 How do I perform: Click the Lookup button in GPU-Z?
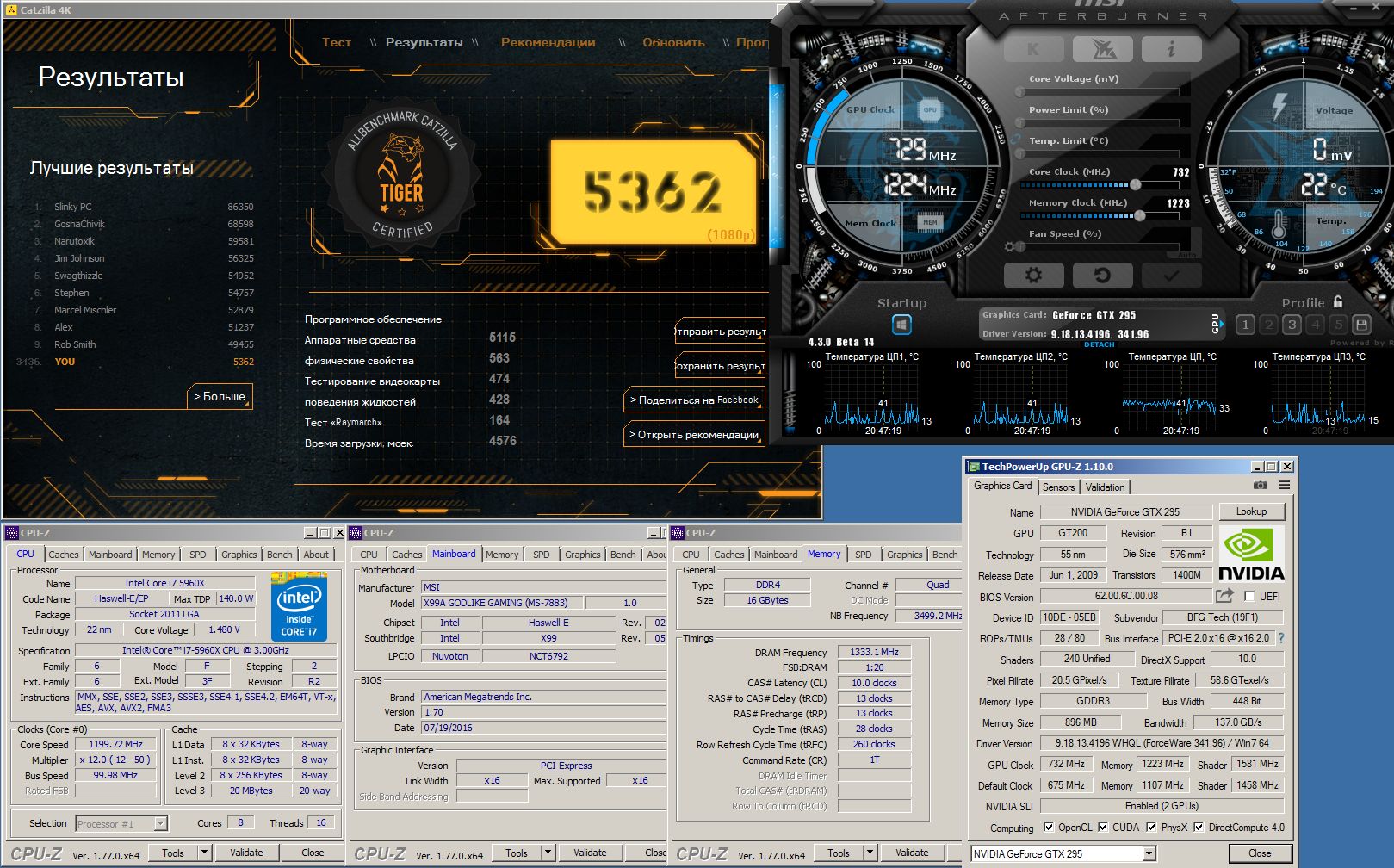[x=1251, y=512]
